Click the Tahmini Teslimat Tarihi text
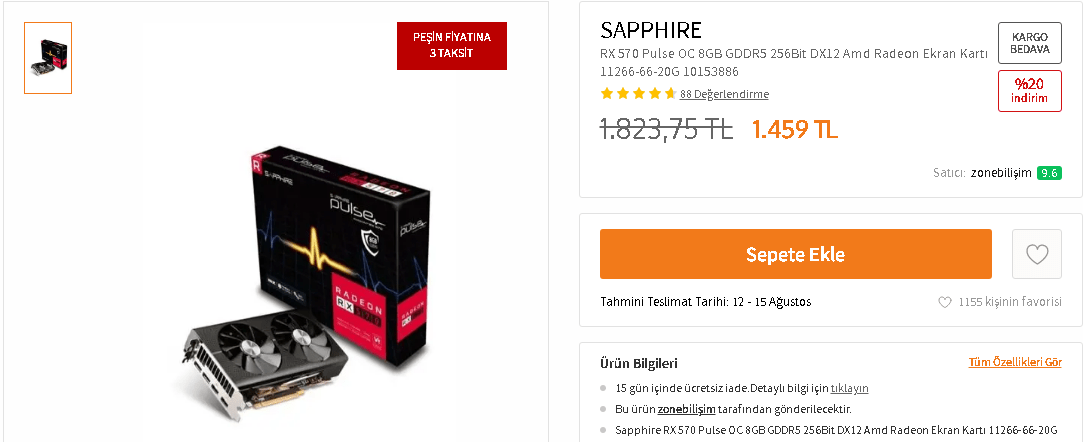The height and width of the screenshot is (442, 1083). click(706, 302)
